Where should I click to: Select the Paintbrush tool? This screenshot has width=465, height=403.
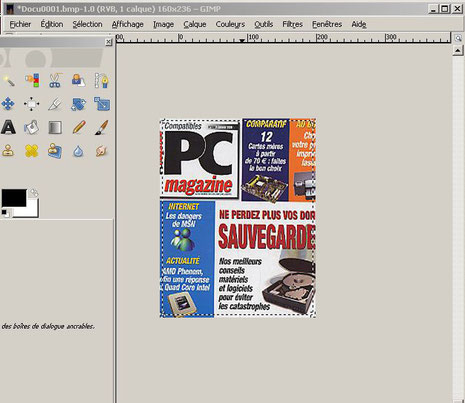coord(101,127)
